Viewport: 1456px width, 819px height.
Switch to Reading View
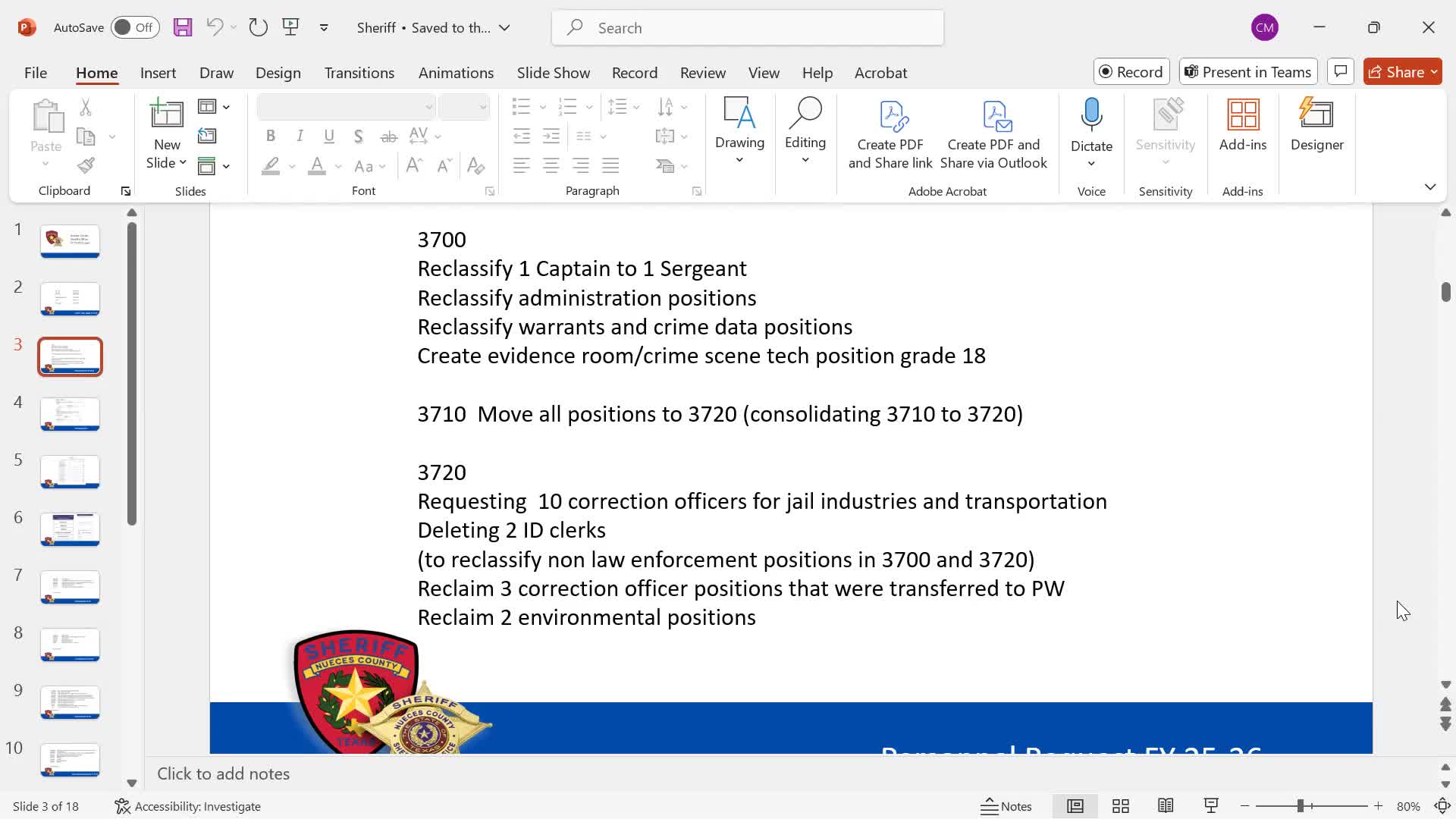[x=1166, y=806]
